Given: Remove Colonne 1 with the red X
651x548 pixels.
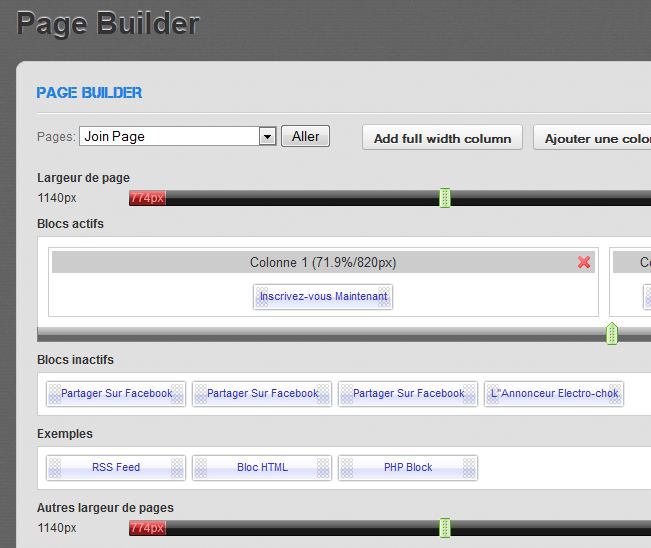Looking at the screenshot, I should pos(584,262).
